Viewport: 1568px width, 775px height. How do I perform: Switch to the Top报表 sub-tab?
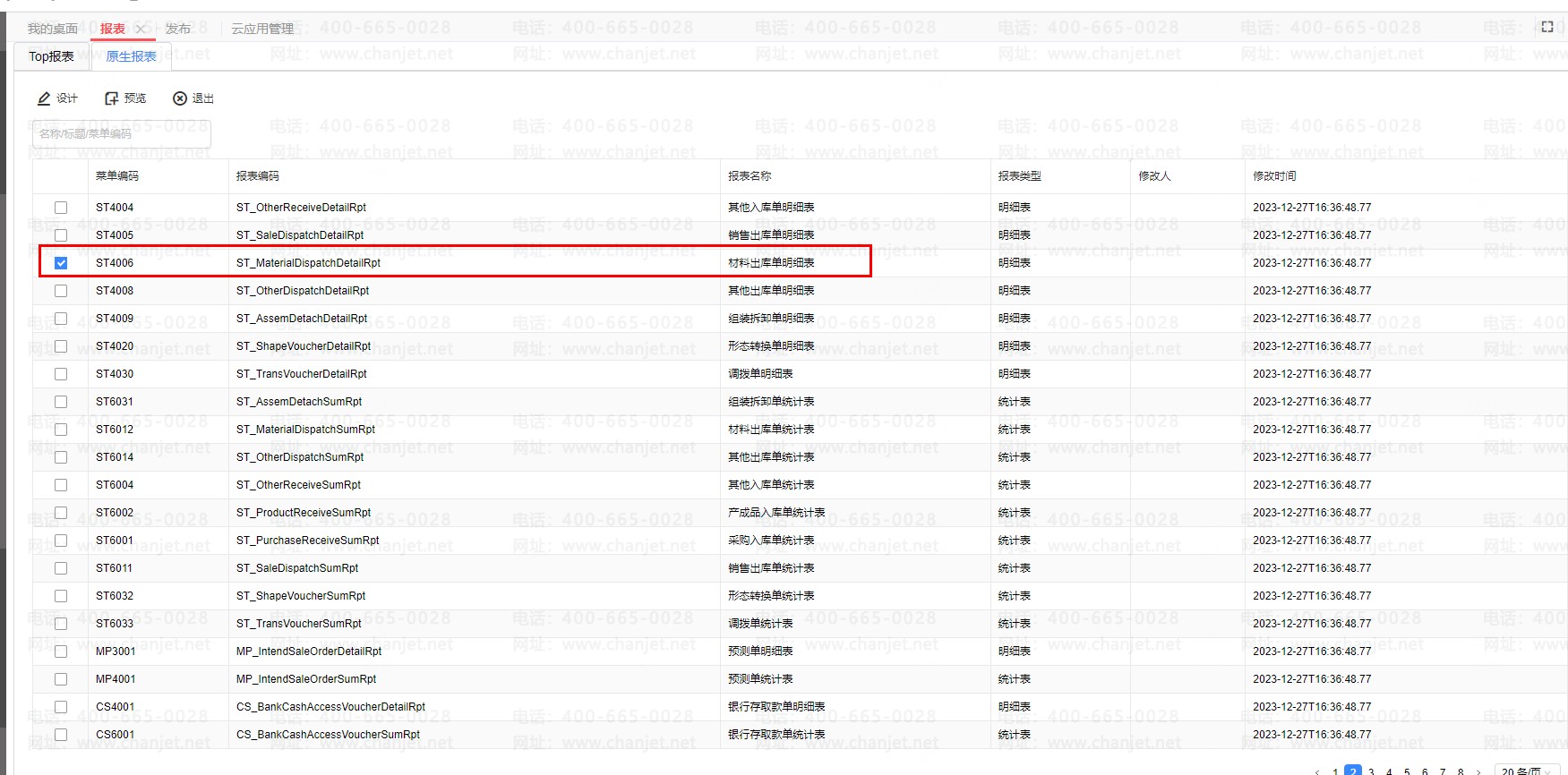tap(51, 56)
